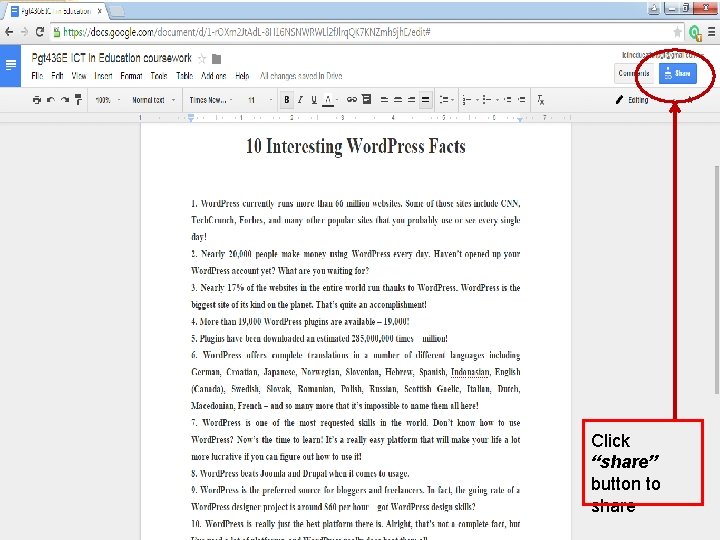
Task: Open the Chrome menu icon
Action: point(711,32)
